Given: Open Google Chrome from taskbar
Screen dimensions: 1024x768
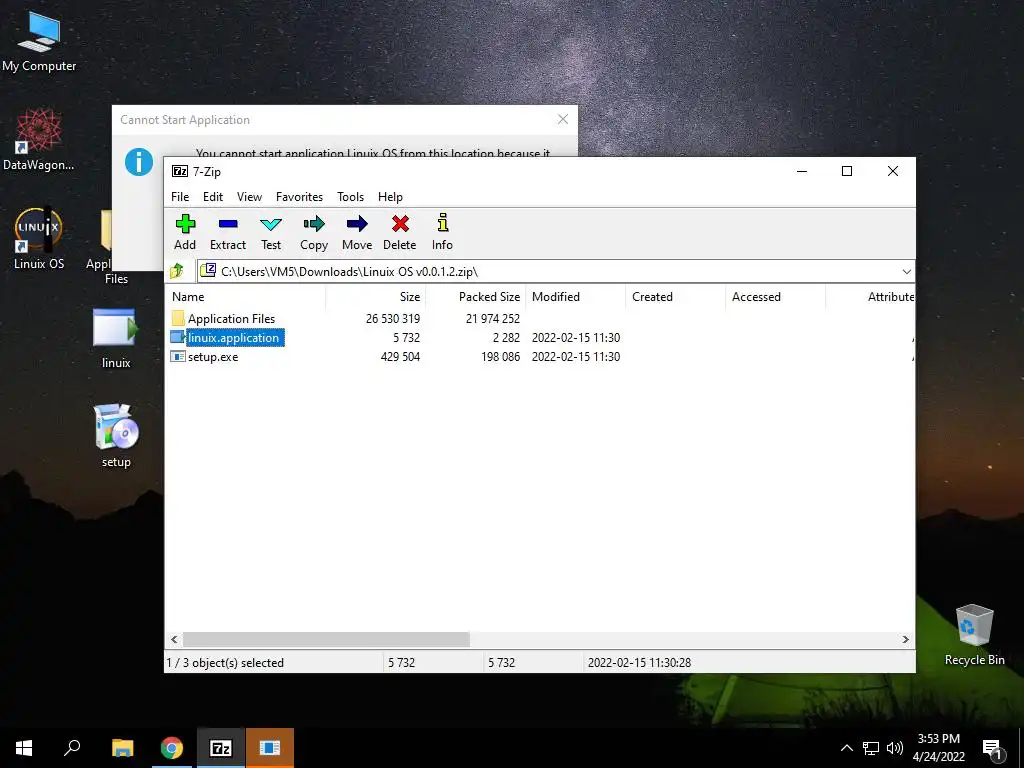Looking at the screenshot, I should pyautogui.click(x=172, y=748).
